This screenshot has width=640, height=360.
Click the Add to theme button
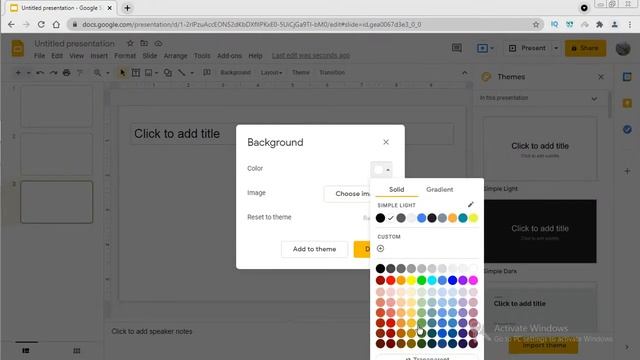pyautogui.click(x=314, y=249)
